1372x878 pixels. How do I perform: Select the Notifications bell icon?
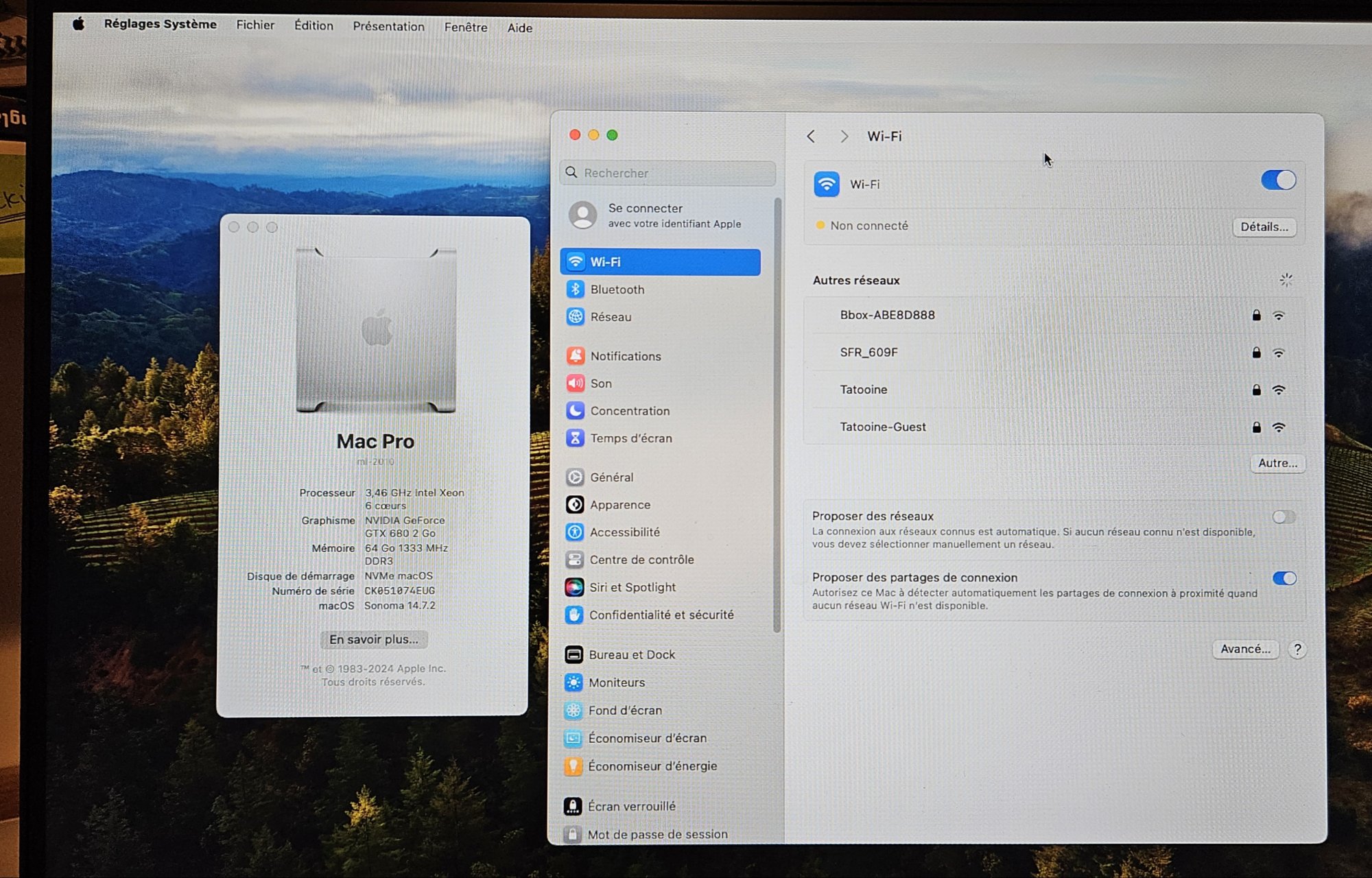tap(575, 356)
